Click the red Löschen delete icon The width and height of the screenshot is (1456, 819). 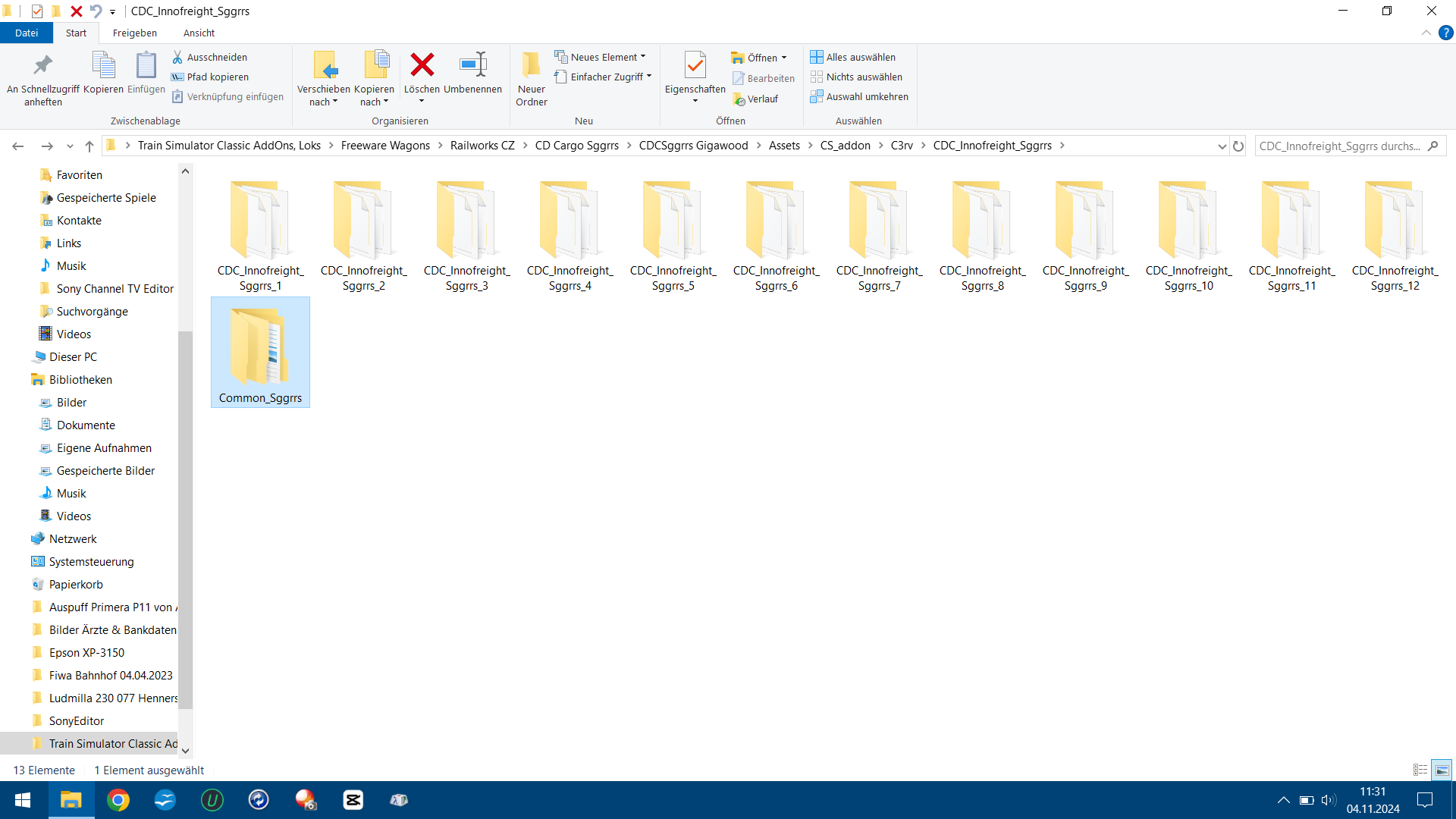coord(422,66)
